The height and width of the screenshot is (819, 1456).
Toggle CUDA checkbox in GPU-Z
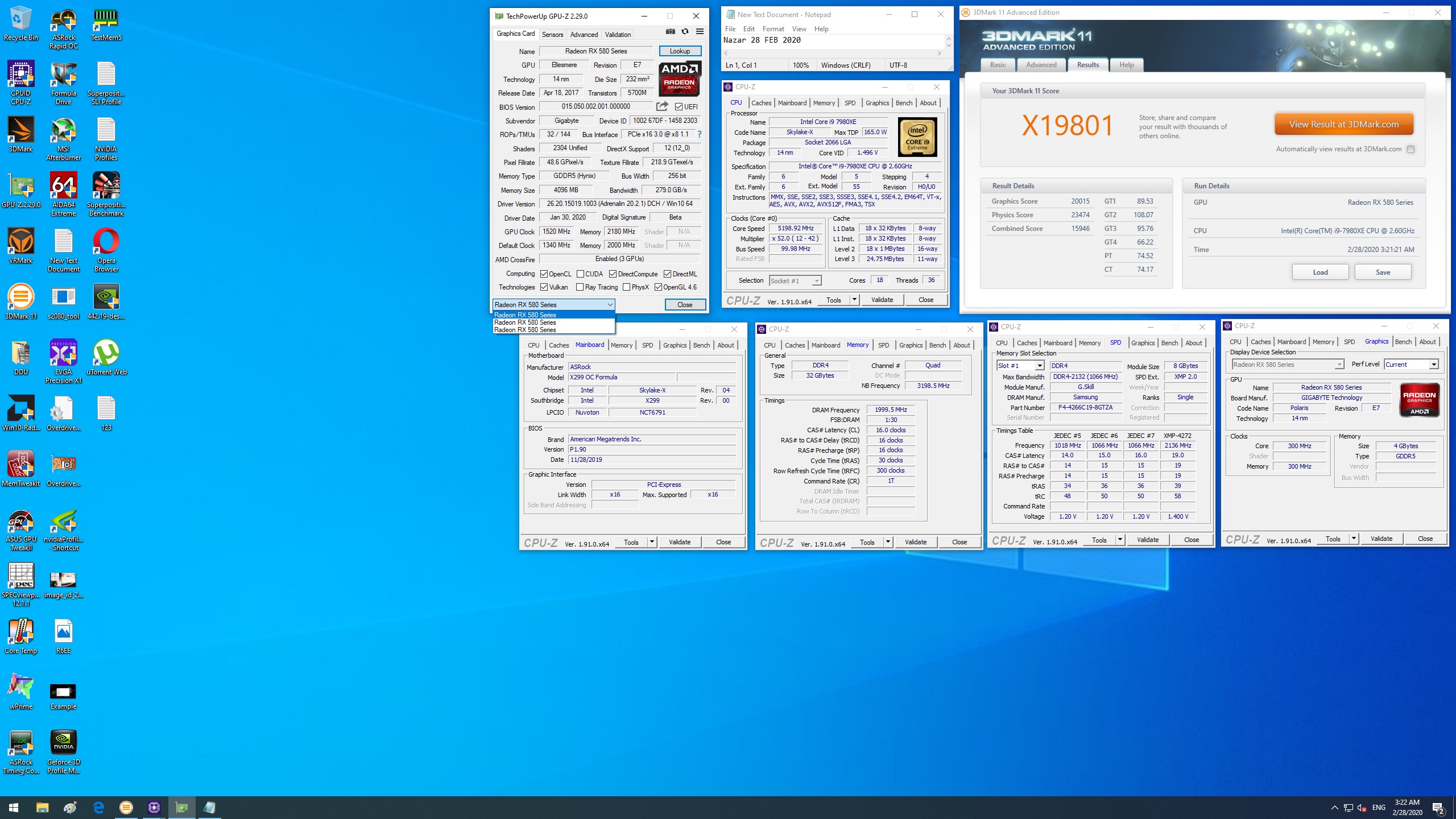[580, 274]
